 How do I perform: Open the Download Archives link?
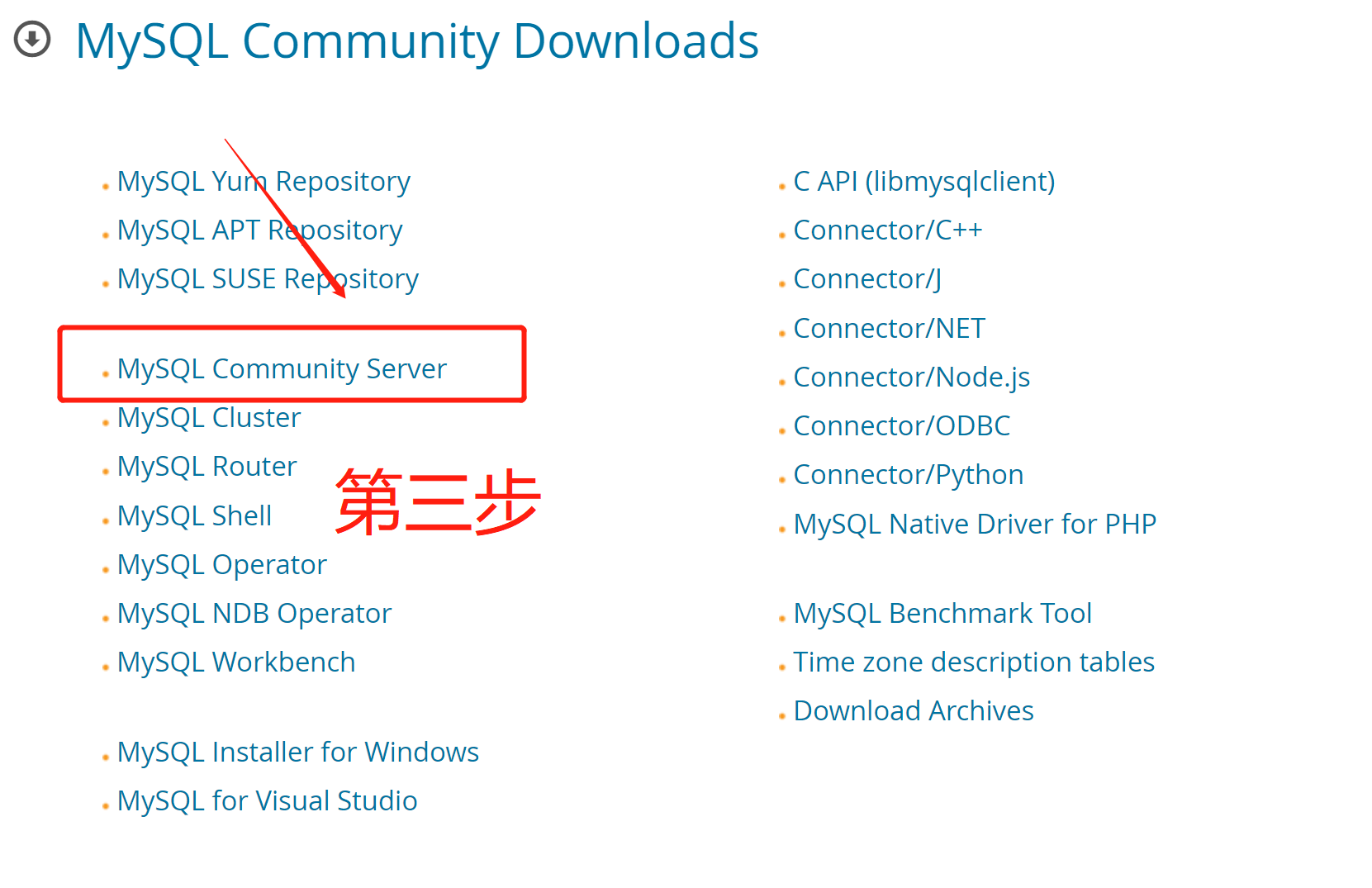point(914,711)
